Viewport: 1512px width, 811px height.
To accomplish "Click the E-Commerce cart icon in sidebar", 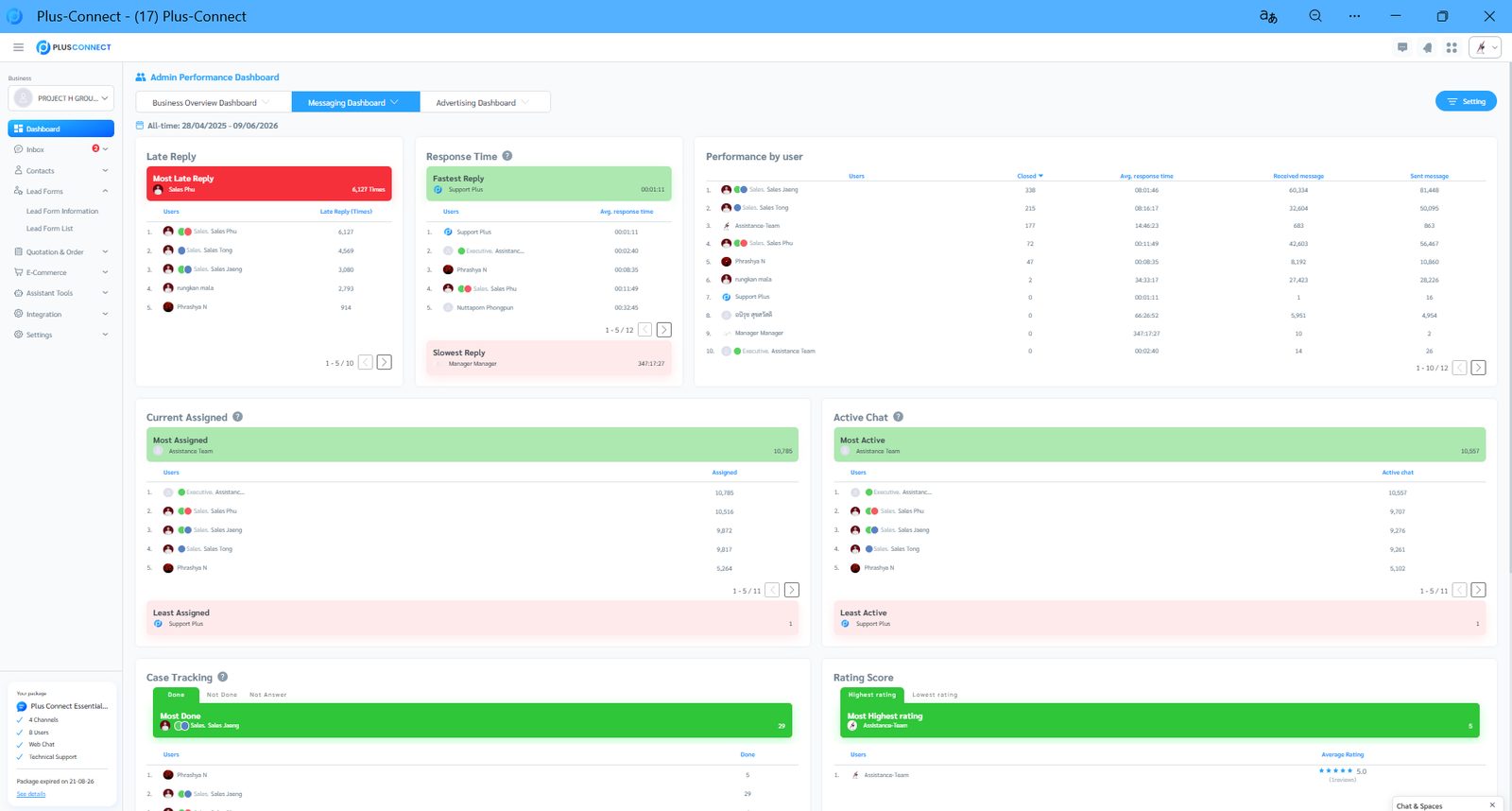I will tap(18, 272).
